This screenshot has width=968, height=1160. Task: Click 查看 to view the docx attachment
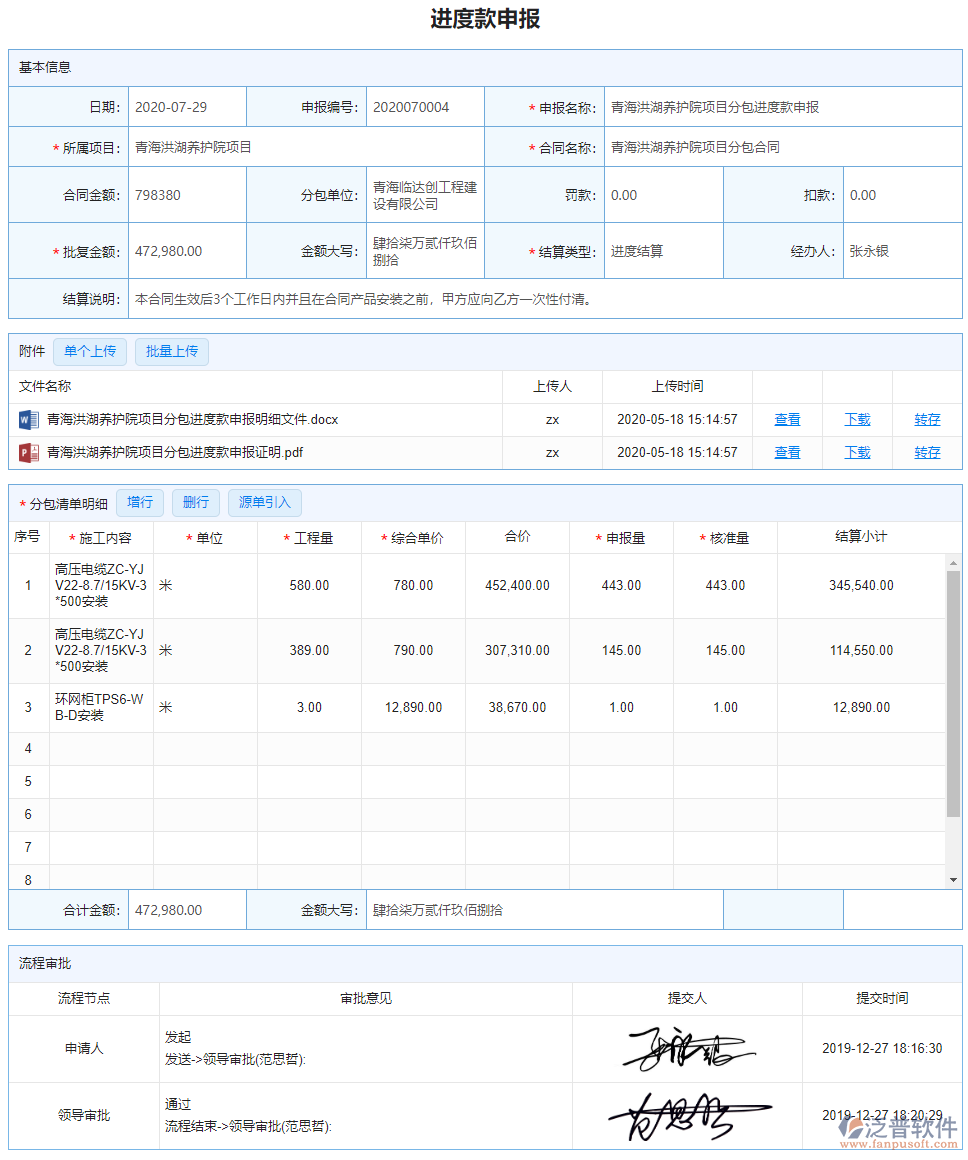click(787, 420)
